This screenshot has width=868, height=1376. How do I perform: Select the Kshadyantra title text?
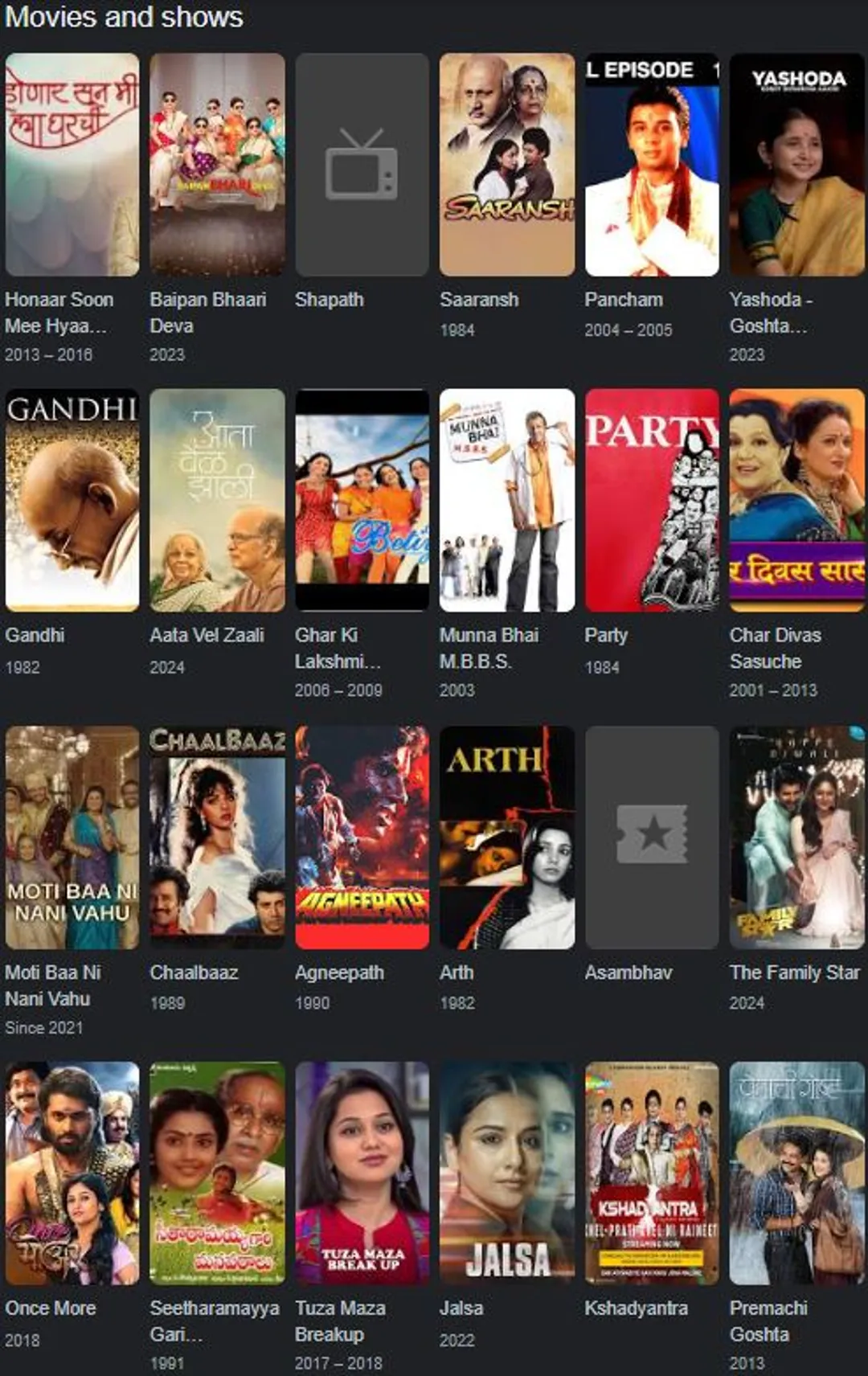pos(637,1308)
